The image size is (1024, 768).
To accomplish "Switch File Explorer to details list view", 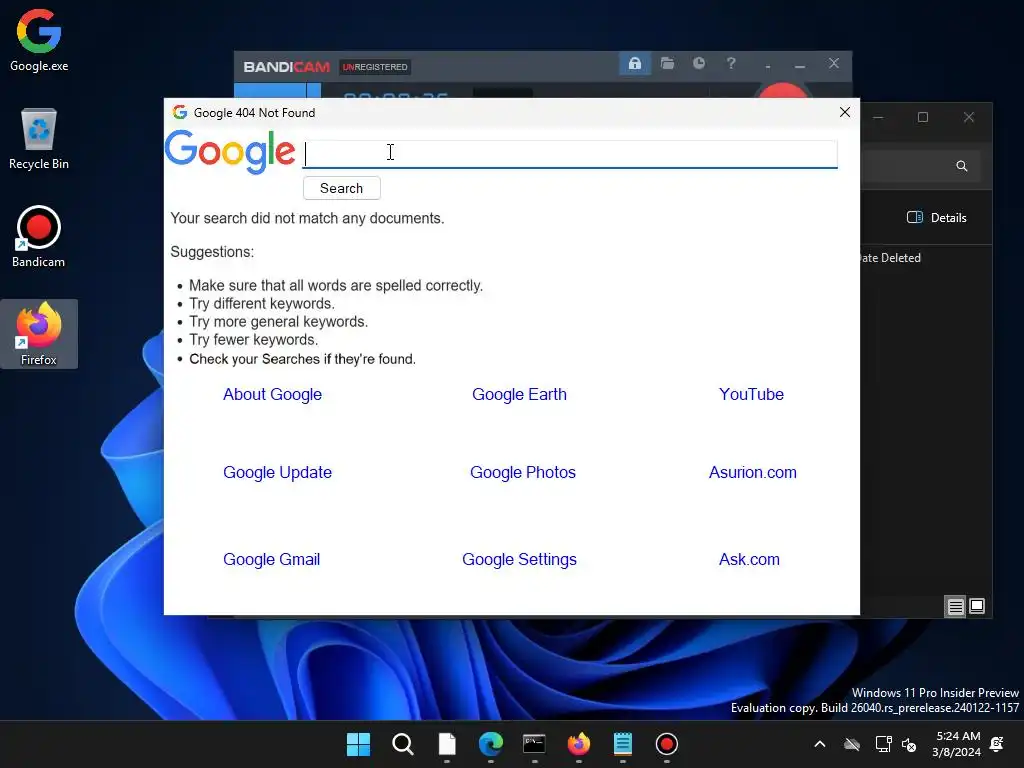I will click(955, 607).
